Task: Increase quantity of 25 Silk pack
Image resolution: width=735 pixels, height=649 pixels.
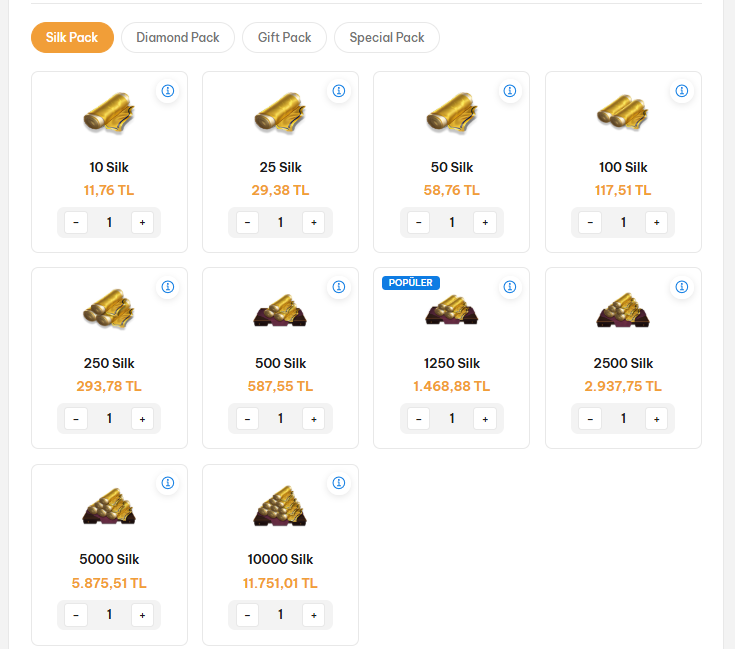Action: pyautogui.click(x=314, y=222)
